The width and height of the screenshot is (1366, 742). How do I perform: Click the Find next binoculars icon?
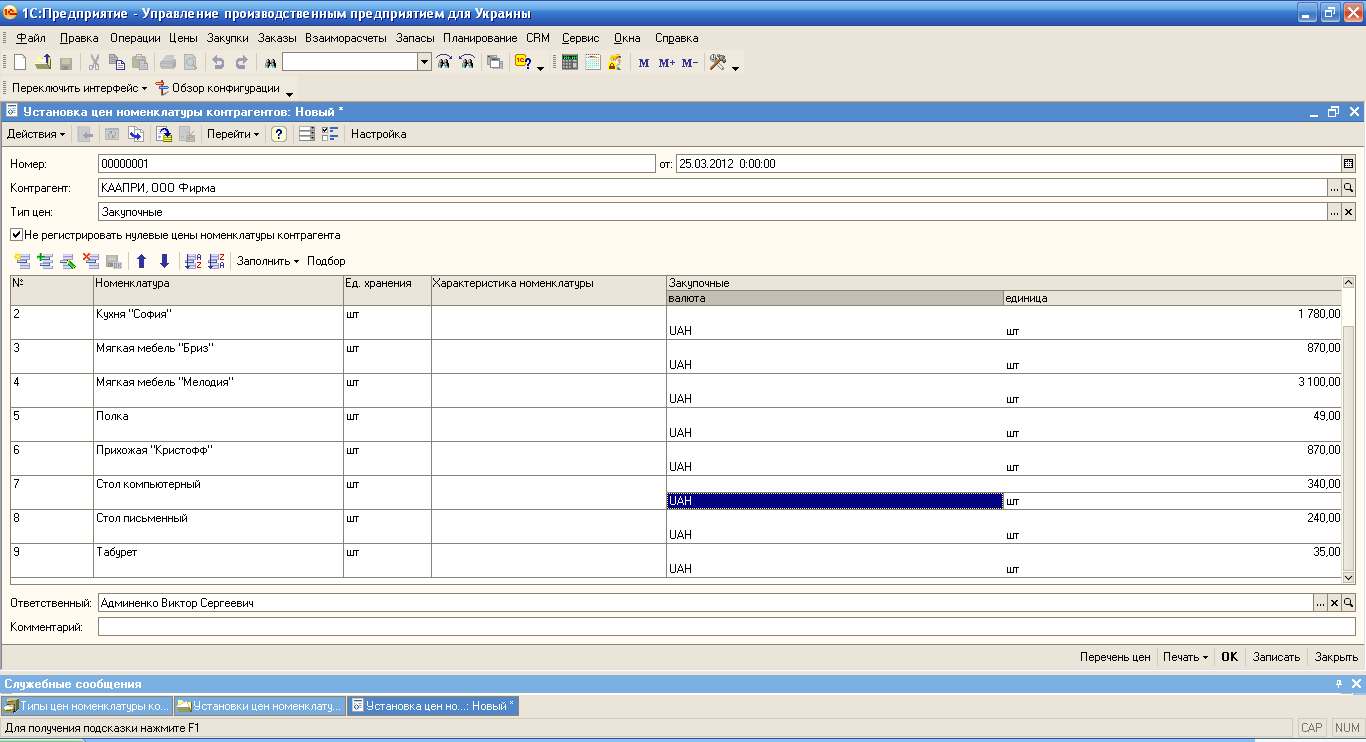[444, 62]
